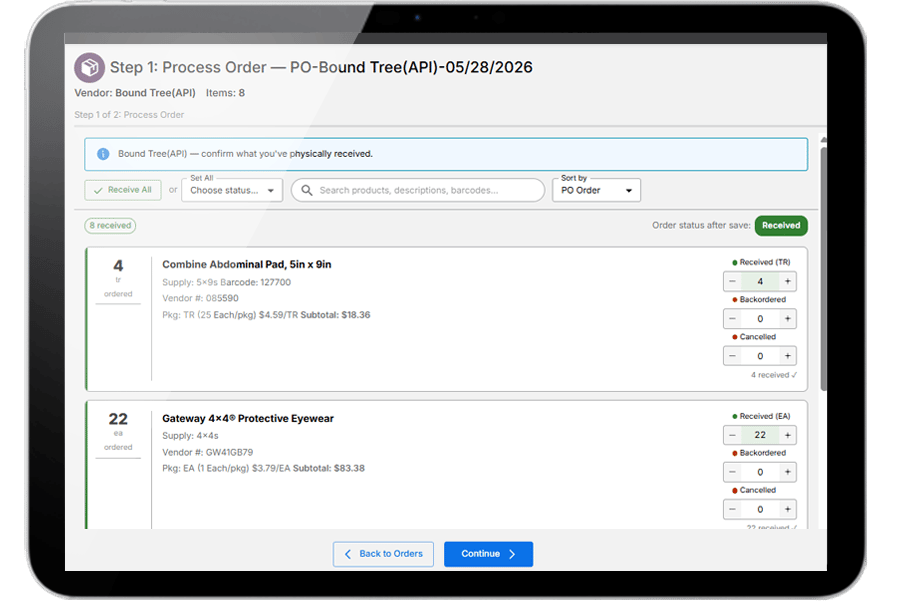Decrease Cancelled for Abdominal Pad

[732, 356]
